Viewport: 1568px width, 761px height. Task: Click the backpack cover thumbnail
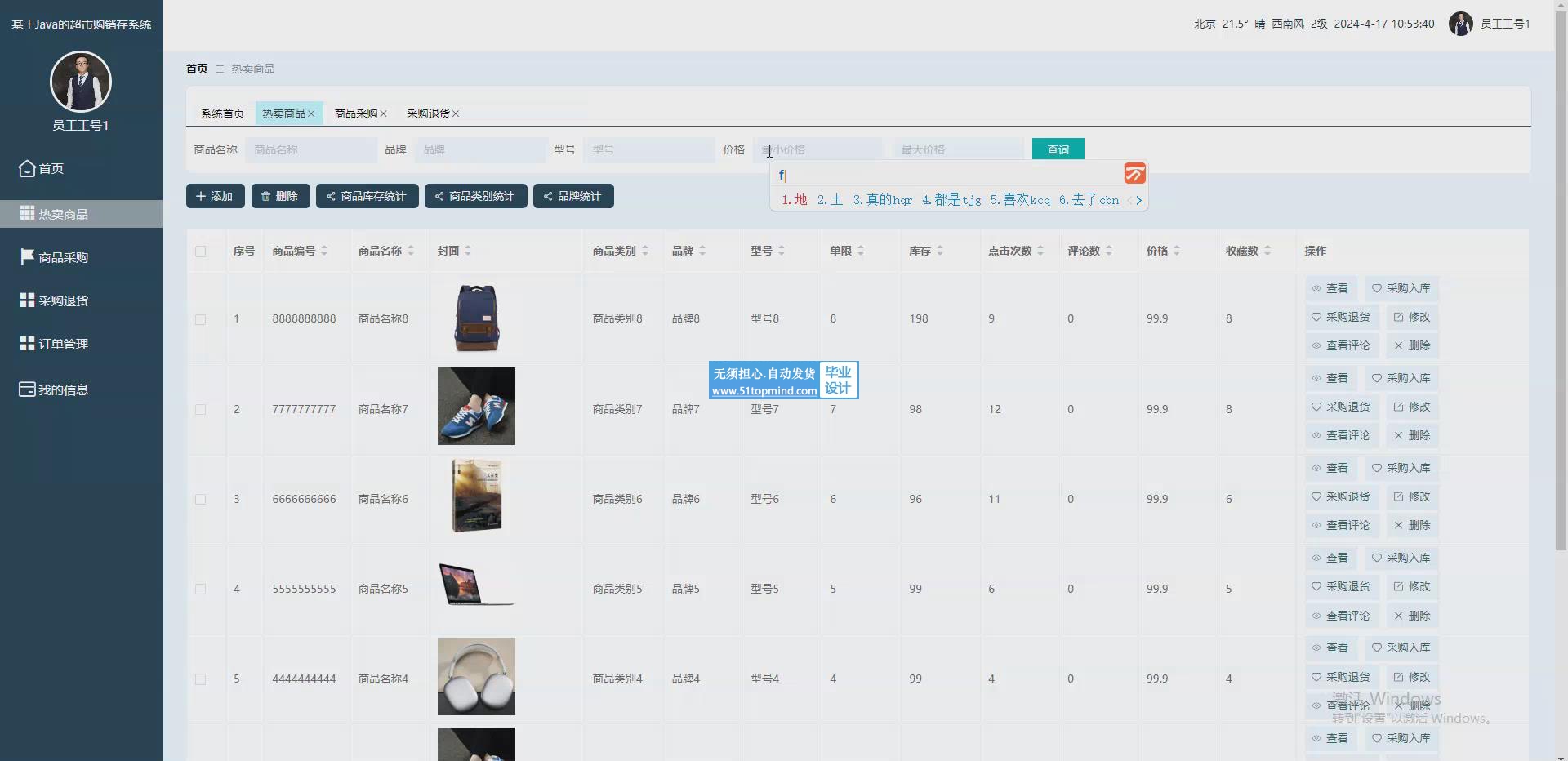[476, 318]
